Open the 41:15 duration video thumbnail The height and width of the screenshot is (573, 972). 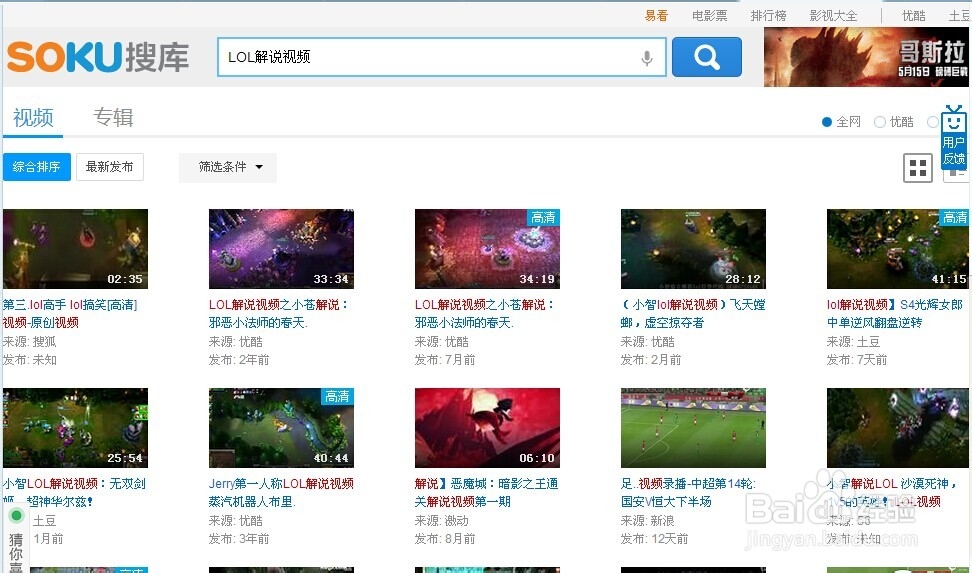click(x=898, y=249)
